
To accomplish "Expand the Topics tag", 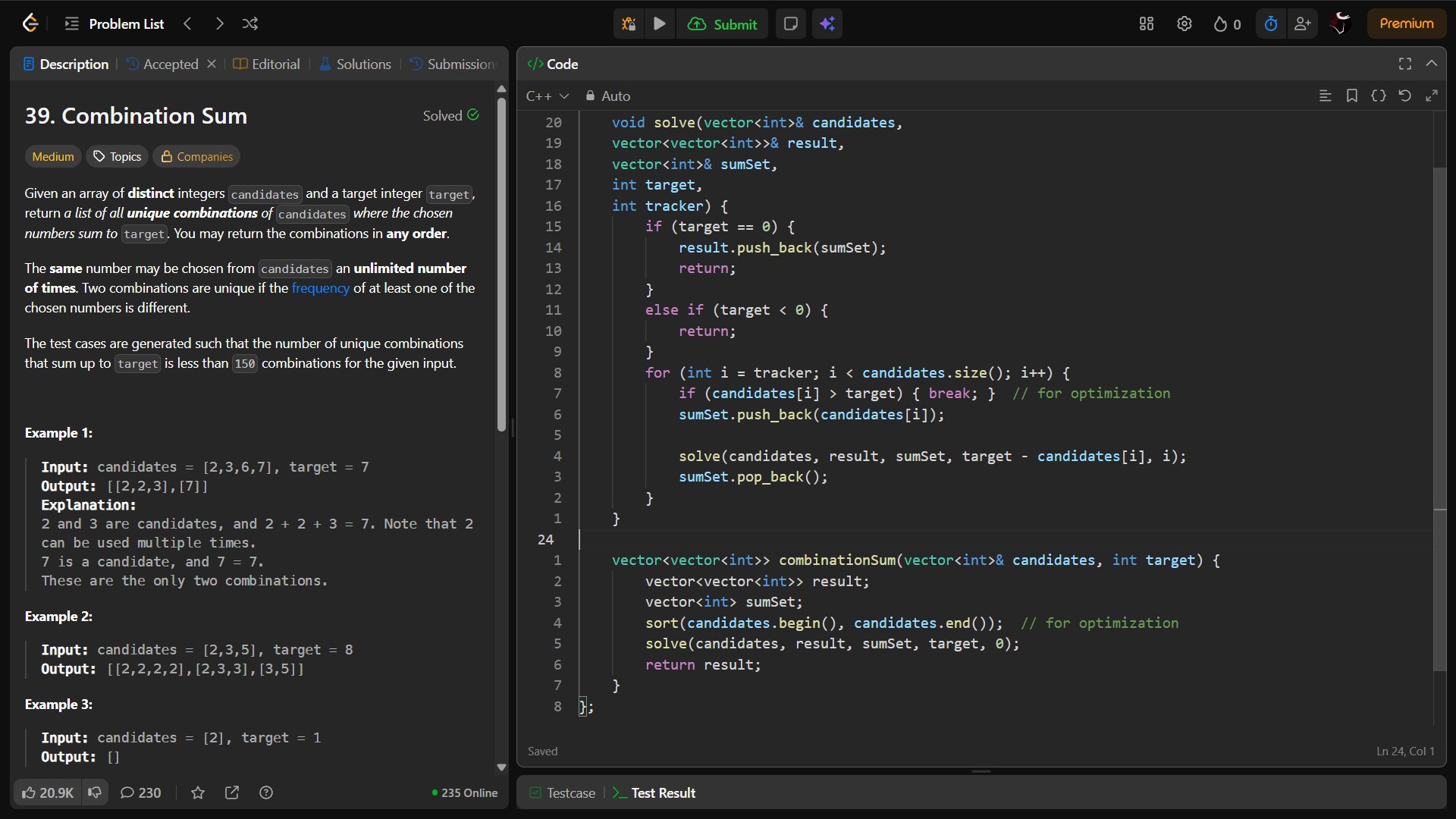I will [117, 156].
